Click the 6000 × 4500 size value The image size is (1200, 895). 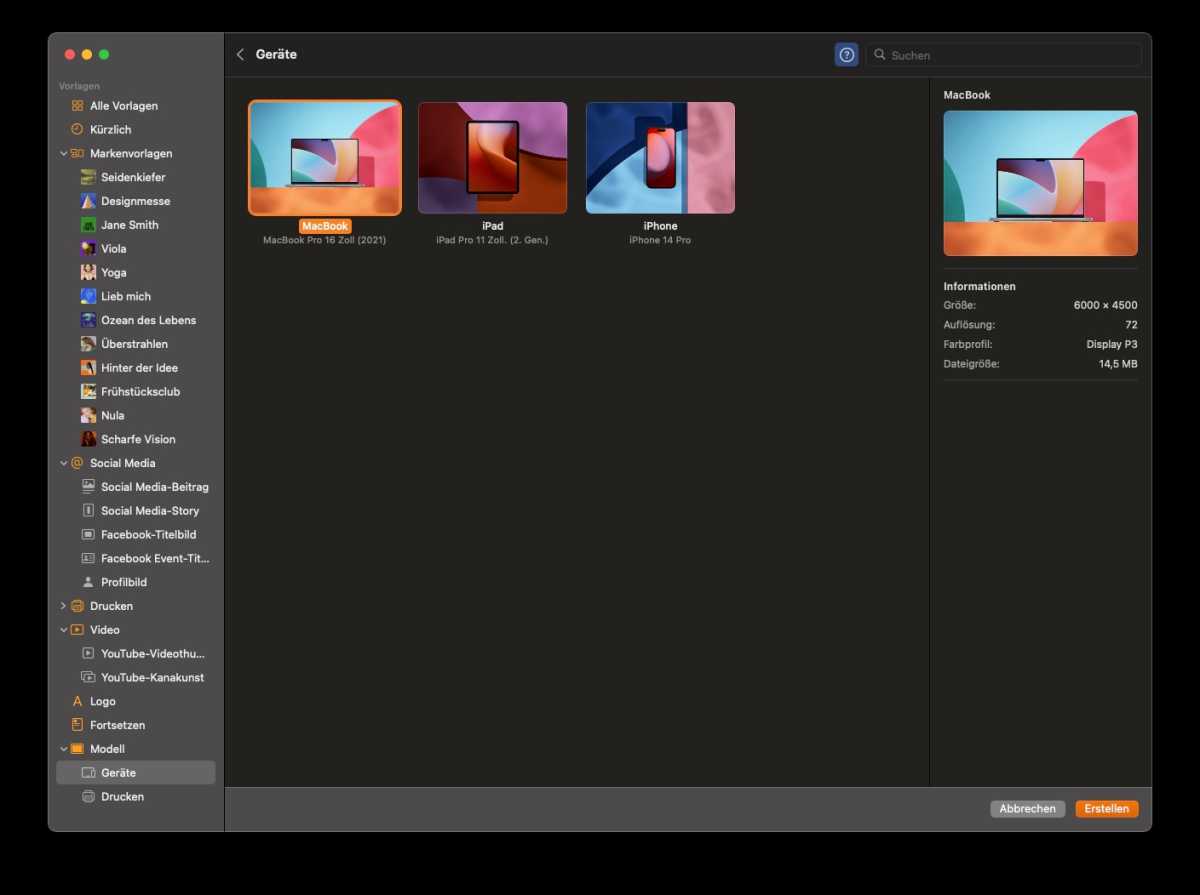click(x=1105, y=306)
